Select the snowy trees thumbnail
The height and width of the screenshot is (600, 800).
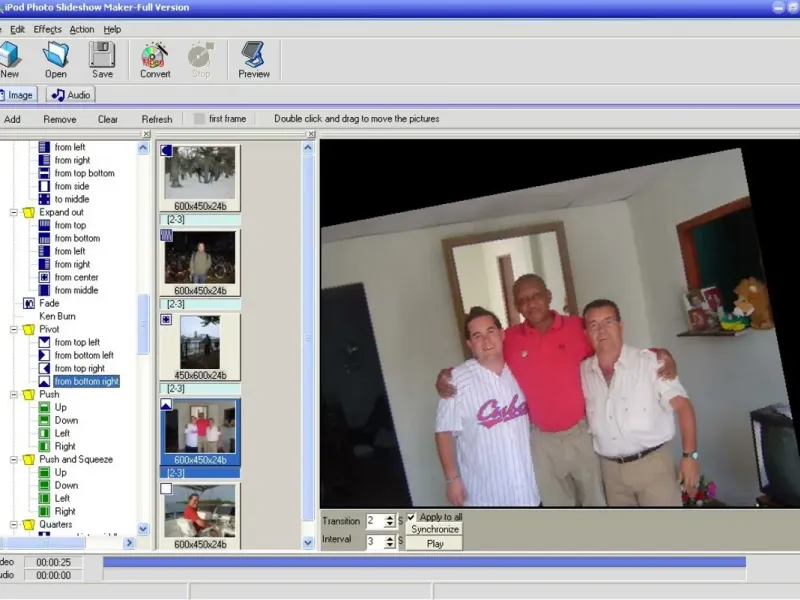click(x=200, y=172)
